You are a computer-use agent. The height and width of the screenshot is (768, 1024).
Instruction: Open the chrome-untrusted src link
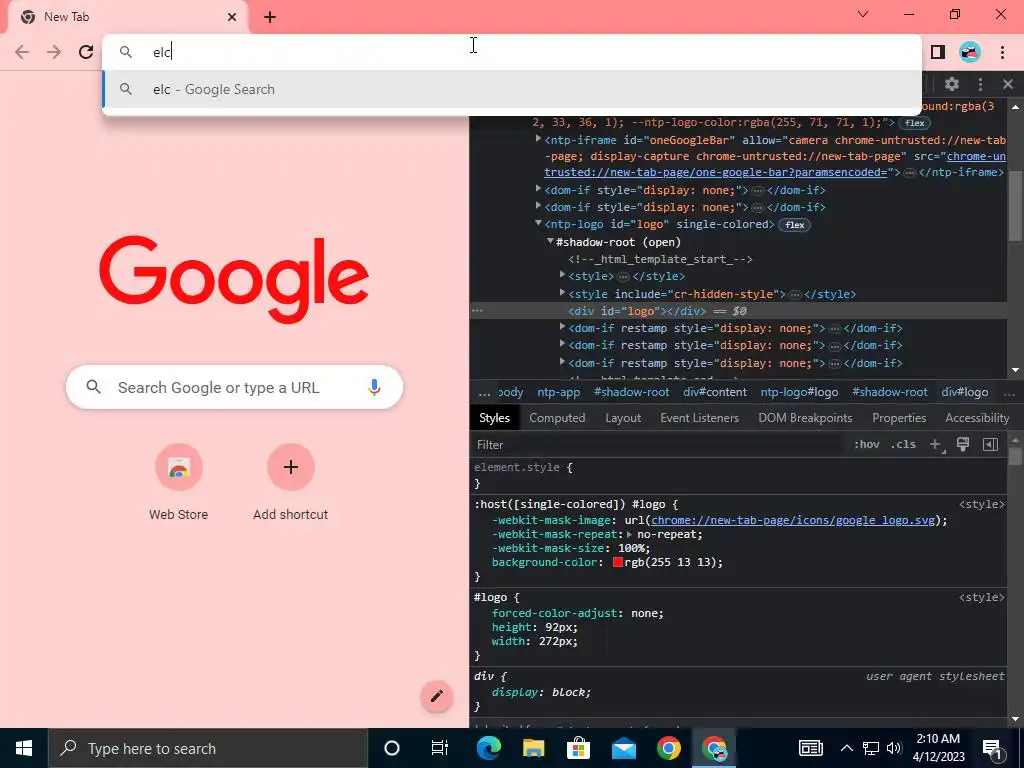click(776, 165)
